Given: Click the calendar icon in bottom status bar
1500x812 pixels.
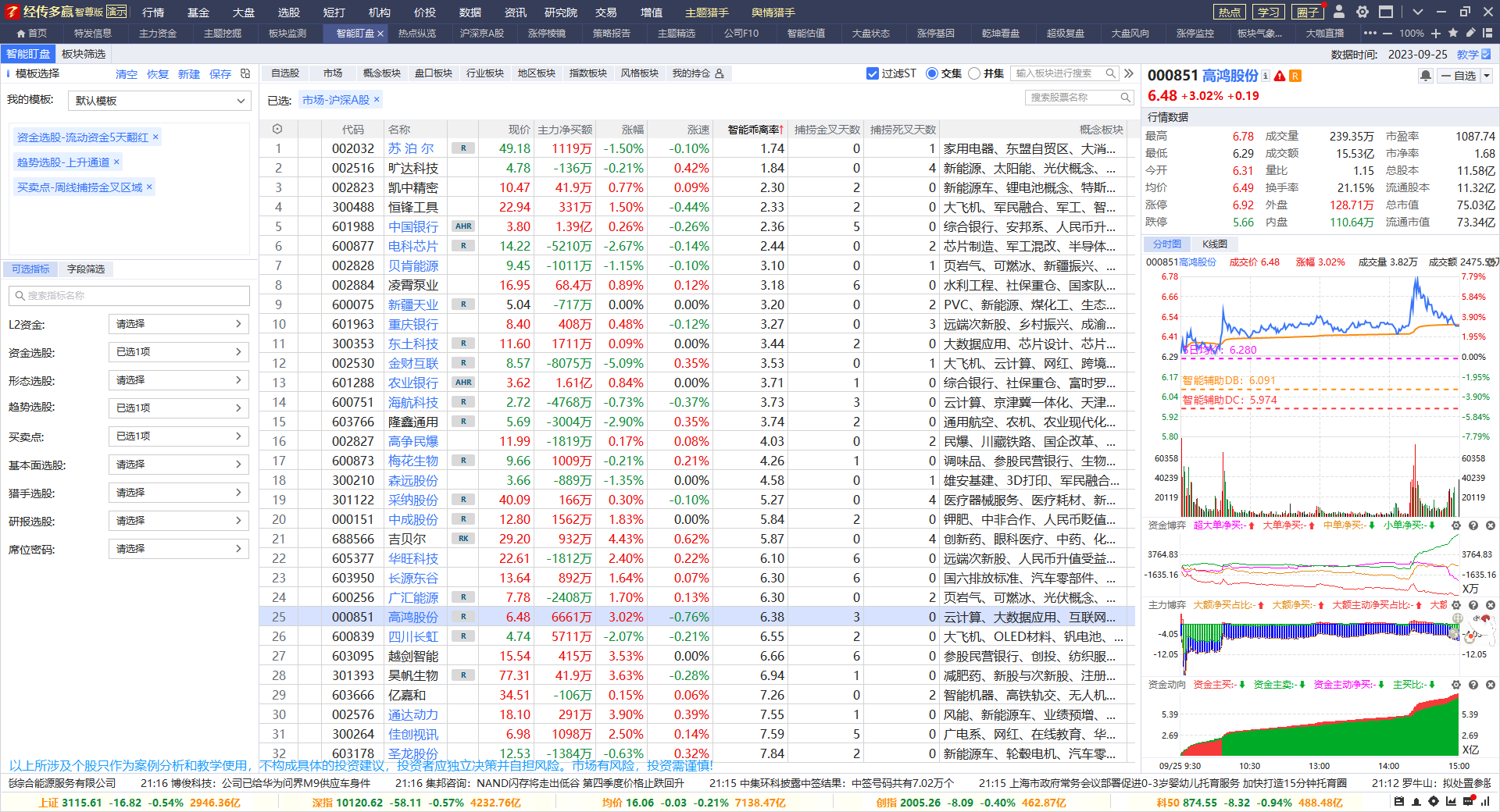Looking at the screenshot, I should (x=1399, y=801).
